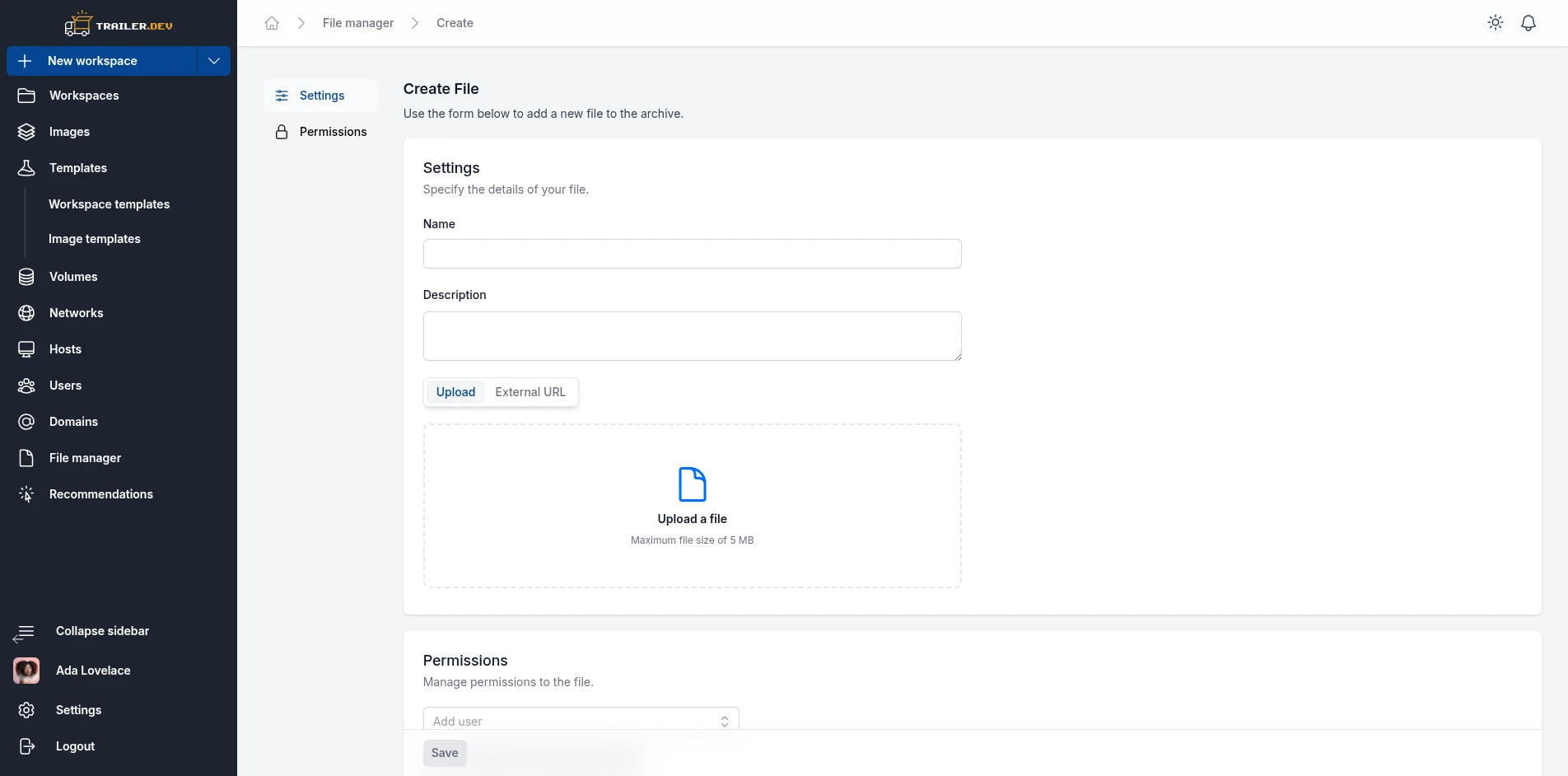Click the Hosts monitor icon
1568x776 pixels.
[26, 349]
